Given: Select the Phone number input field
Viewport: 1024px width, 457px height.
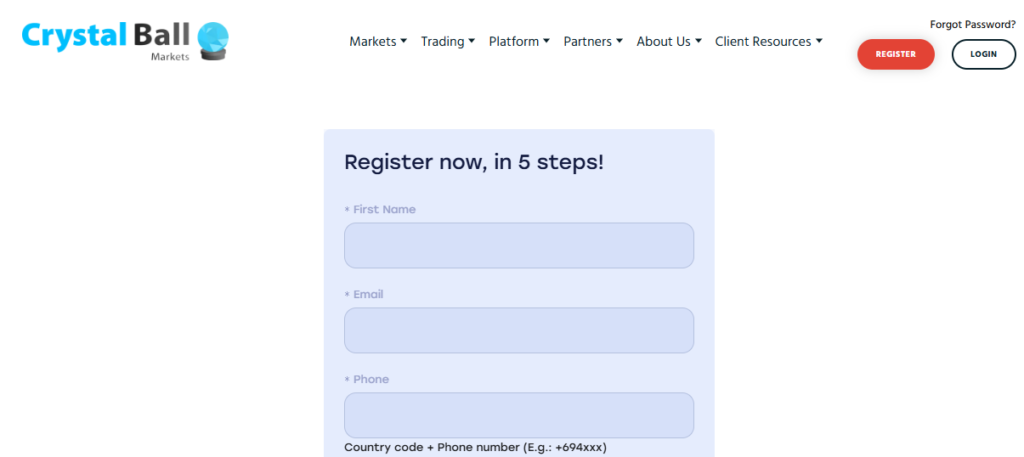Looking at the screenshot, I should (x=518, y=415).
